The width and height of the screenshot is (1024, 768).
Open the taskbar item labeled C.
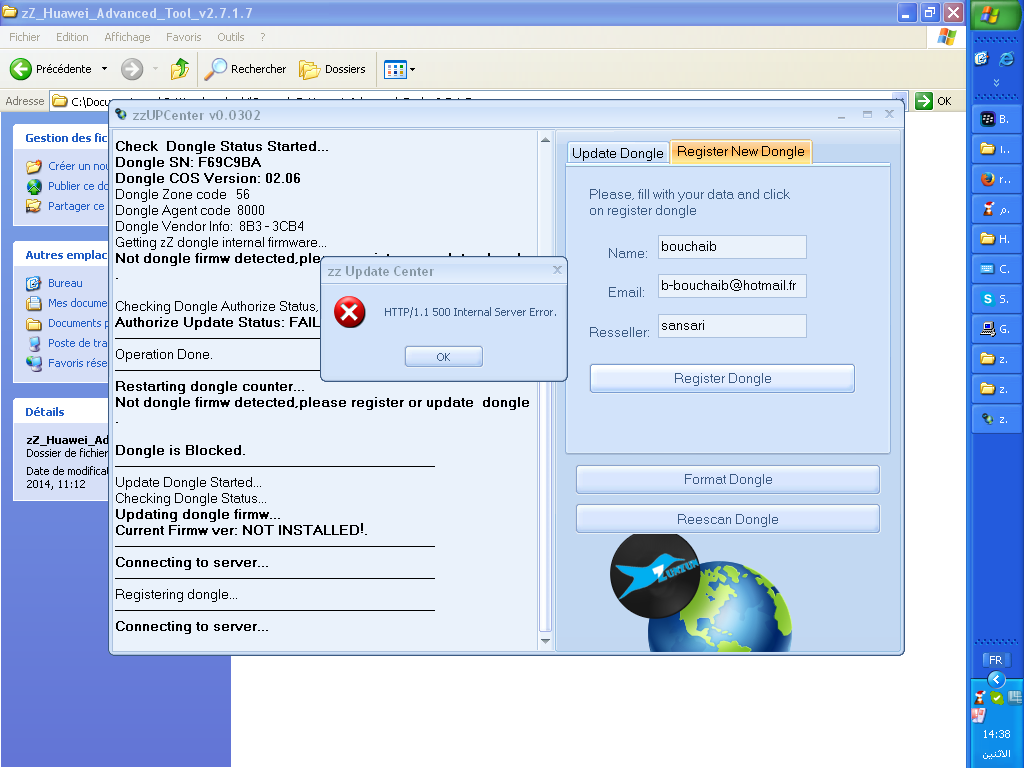tap(996, 269)
